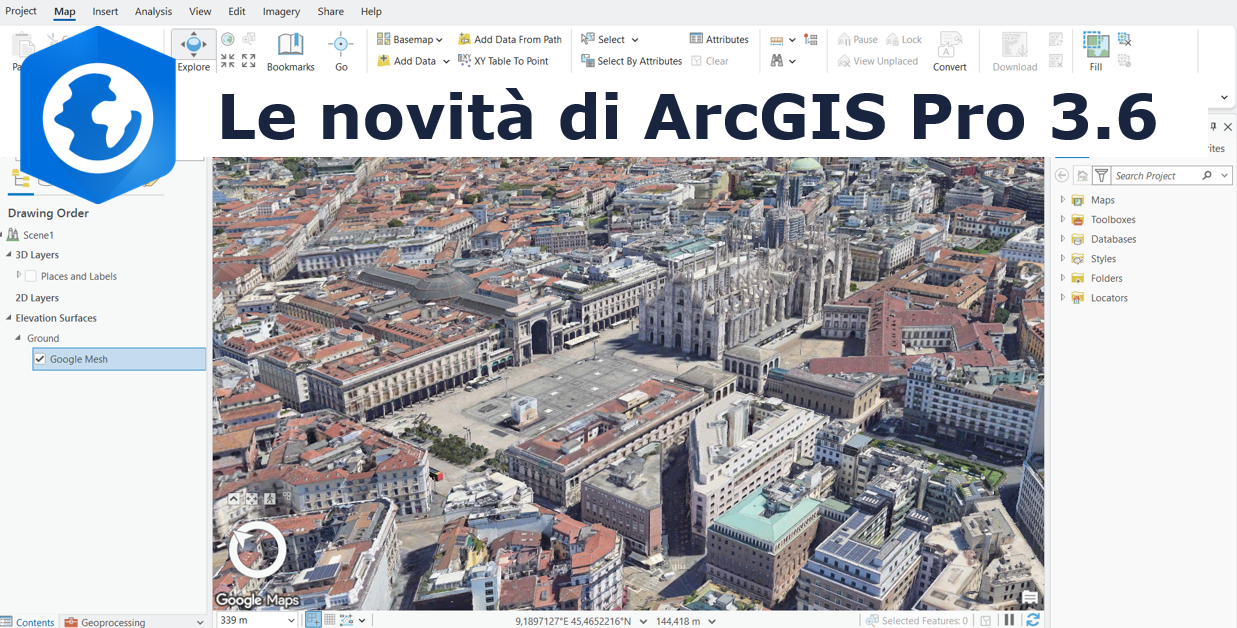Click the grid icon in status bar

coord(330,620)
